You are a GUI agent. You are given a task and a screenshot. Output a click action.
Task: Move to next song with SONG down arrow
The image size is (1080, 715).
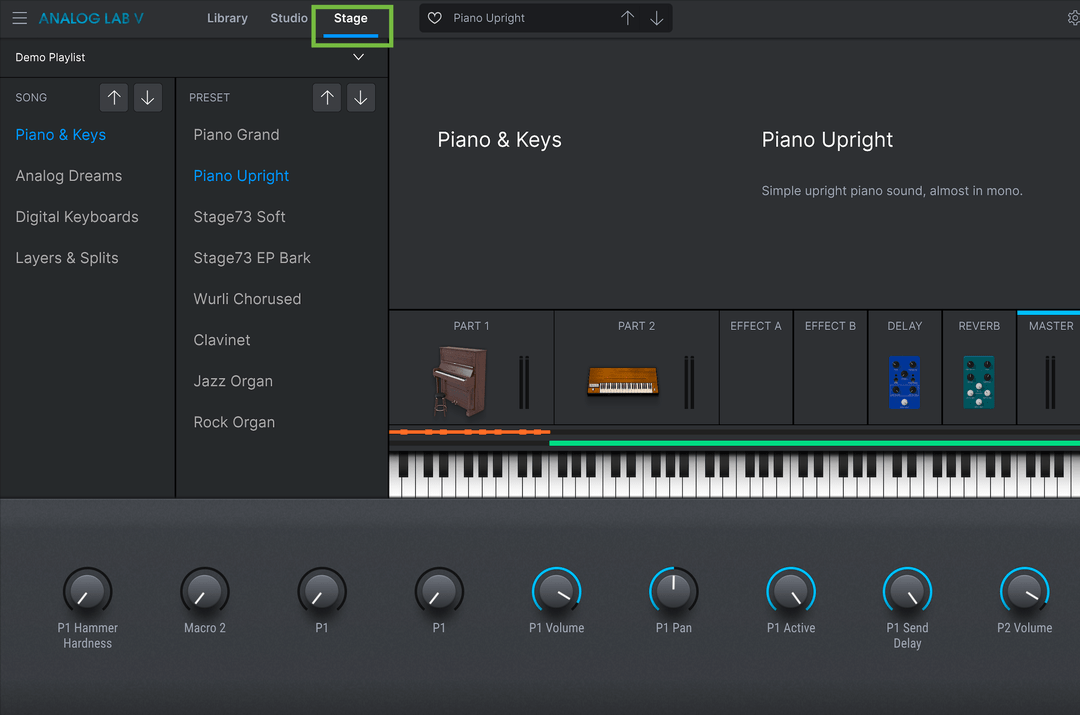click(147, 98)
